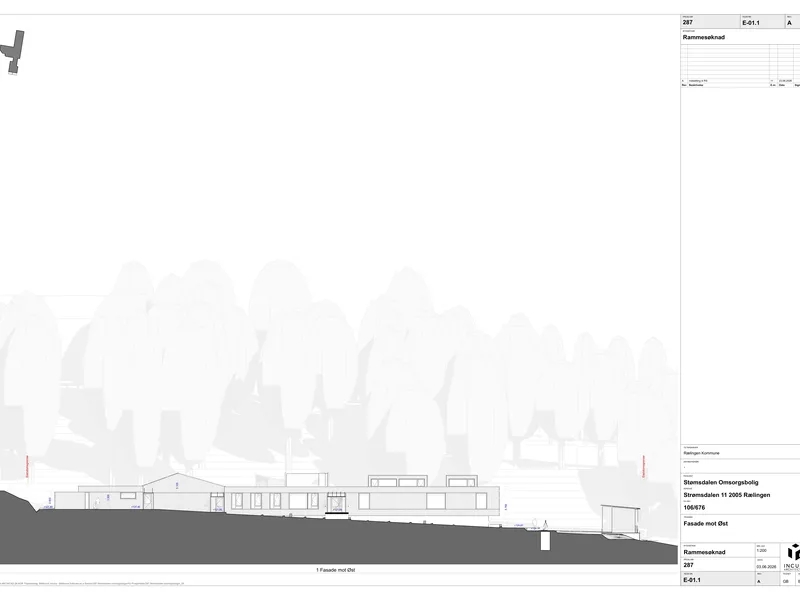Click the white foundation rectangle in the ground
800x600 pixels.
(545, 541)
